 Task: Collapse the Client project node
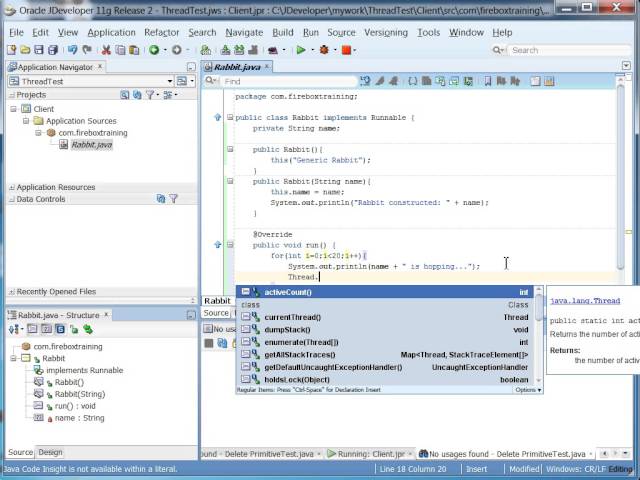point(14,109)
